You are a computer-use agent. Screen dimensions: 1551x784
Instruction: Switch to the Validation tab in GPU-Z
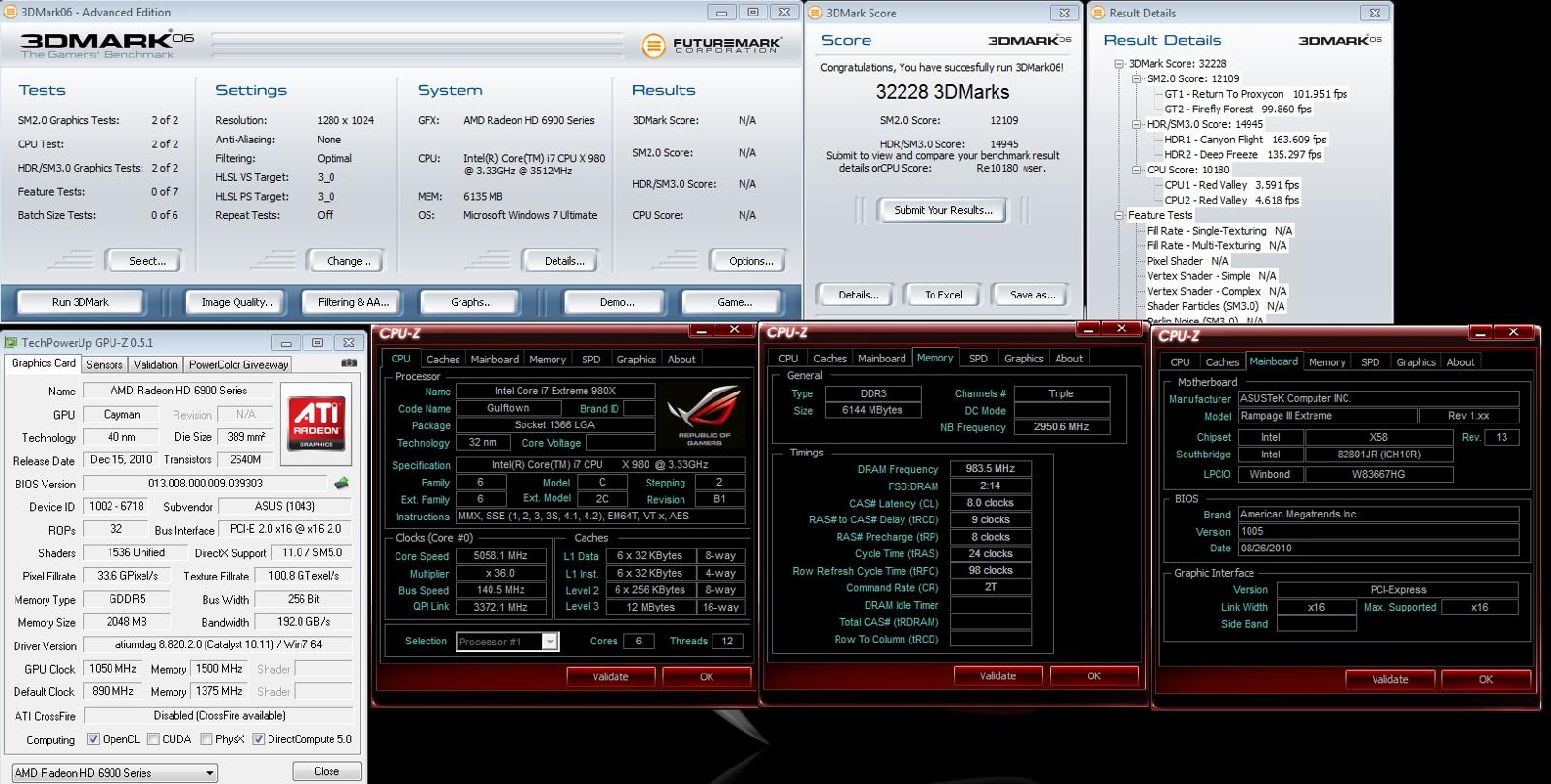(x=155, y=364)
